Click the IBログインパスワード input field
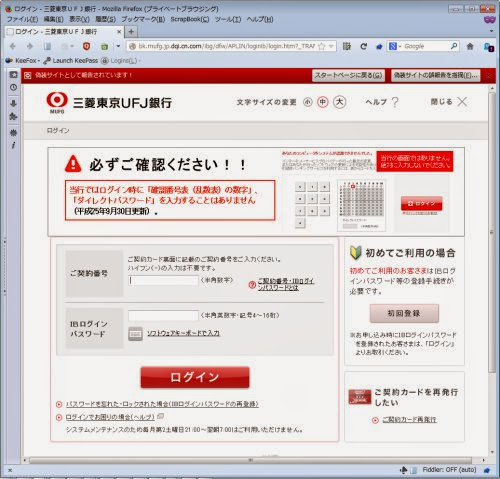The width and height of the screenshot is (500, 479). click(163, 315)
